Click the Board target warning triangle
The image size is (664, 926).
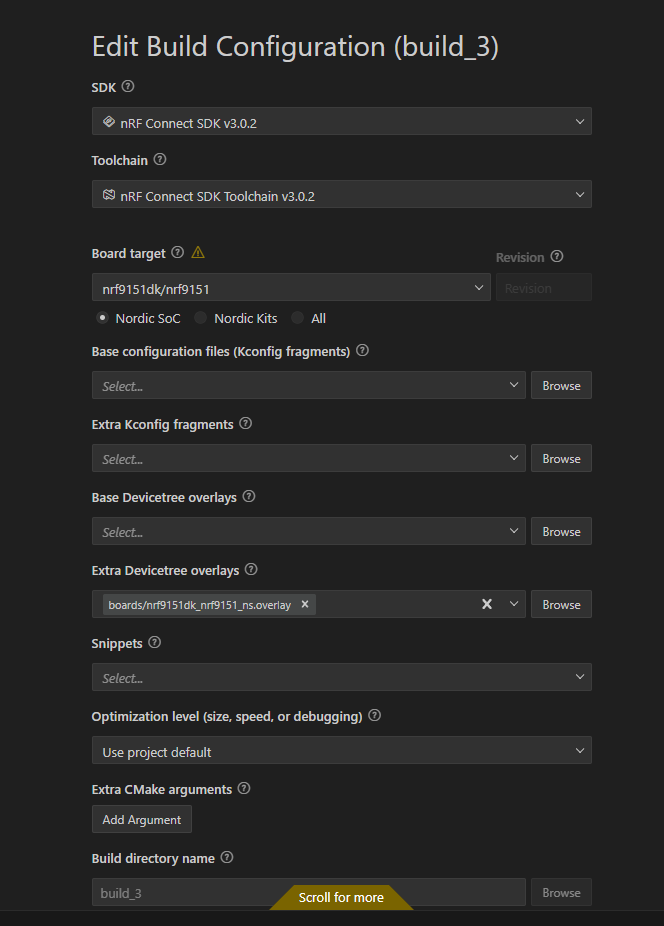click(198, 252)
